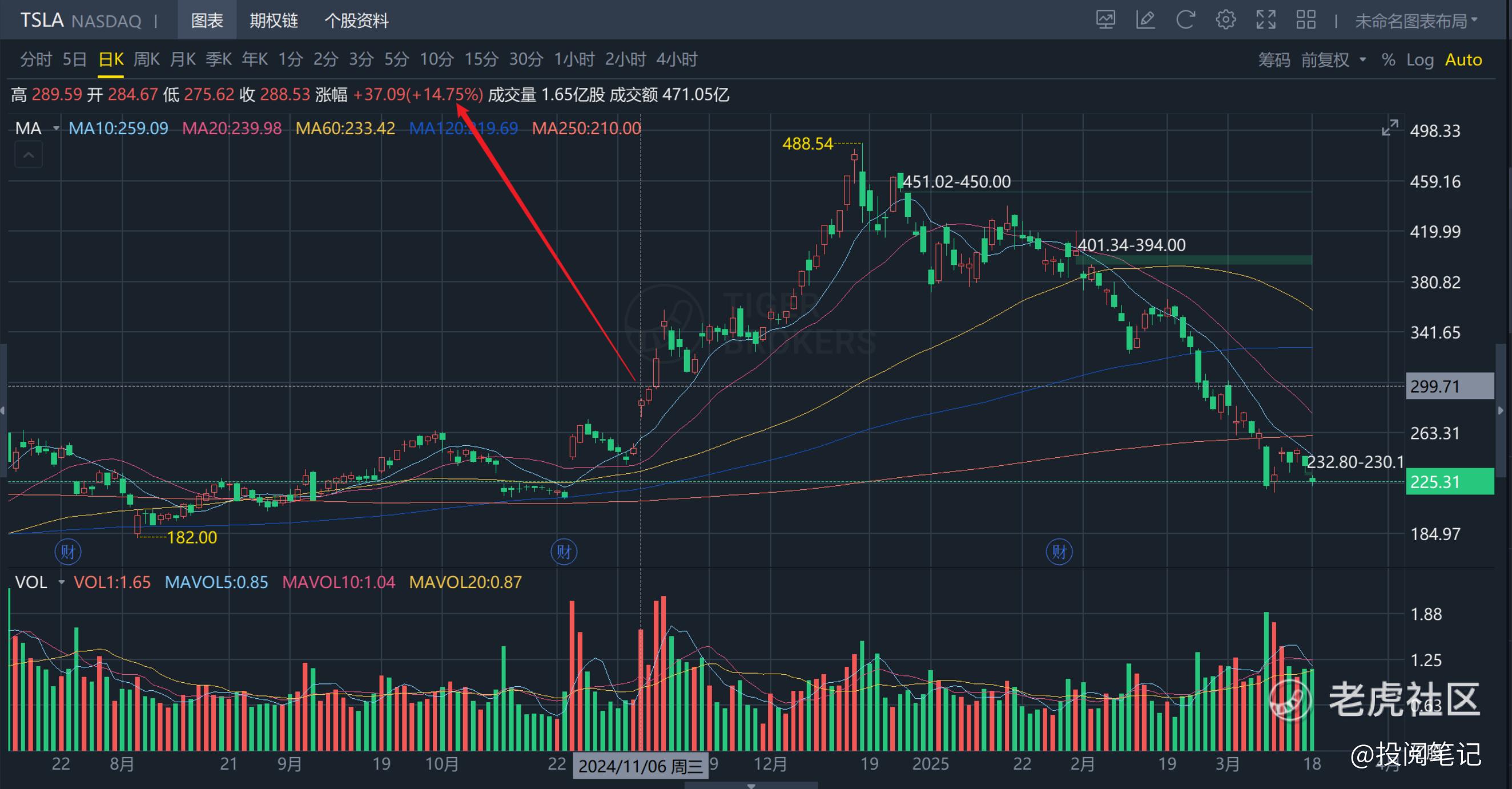The image size is (1512, 789).
Task: Switch to the 期权链 tab
Action: click(x=274, y=21)
